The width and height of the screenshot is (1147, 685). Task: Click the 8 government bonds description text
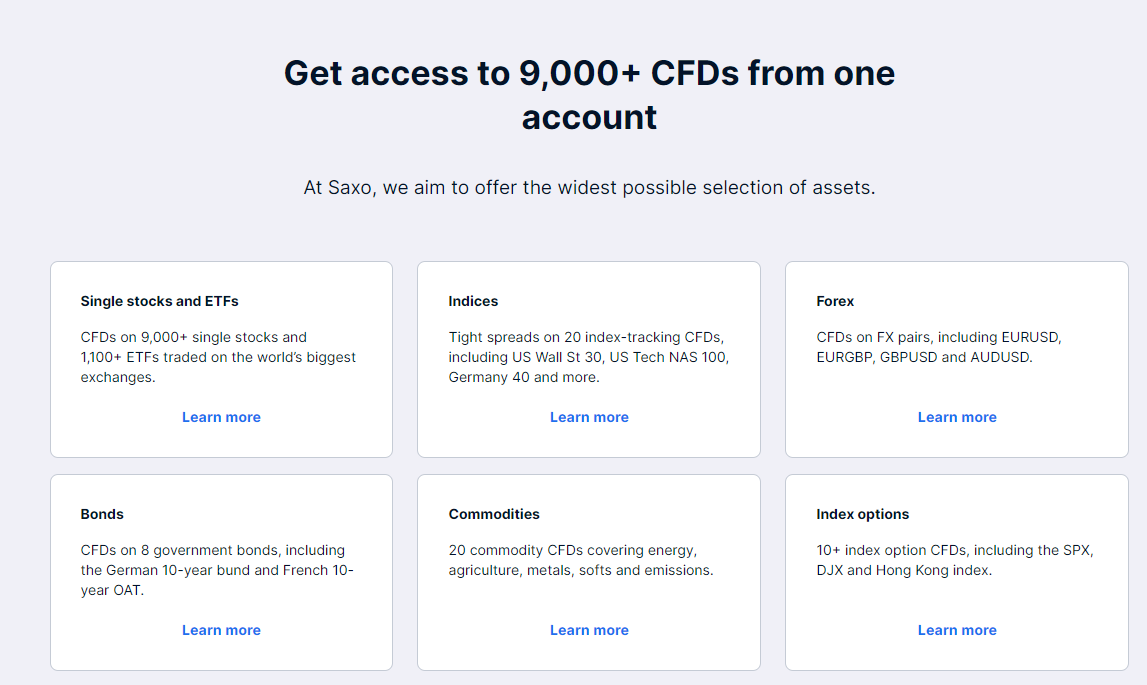(x=217, y=570)
